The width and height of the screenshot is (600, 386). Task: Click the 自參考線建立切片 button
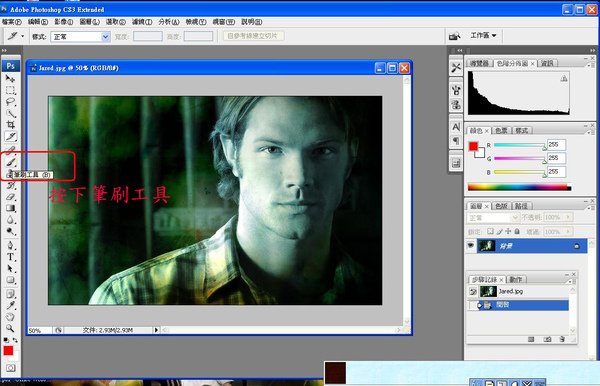tap(253, 36)
